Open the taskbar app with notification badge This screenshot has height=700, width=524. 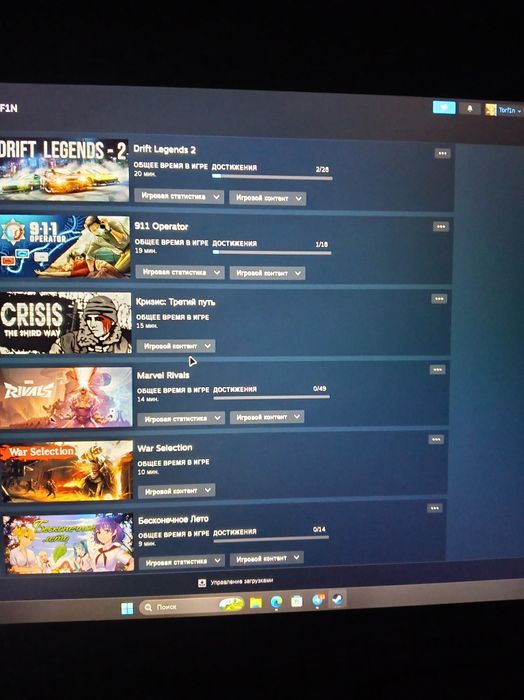318,600
